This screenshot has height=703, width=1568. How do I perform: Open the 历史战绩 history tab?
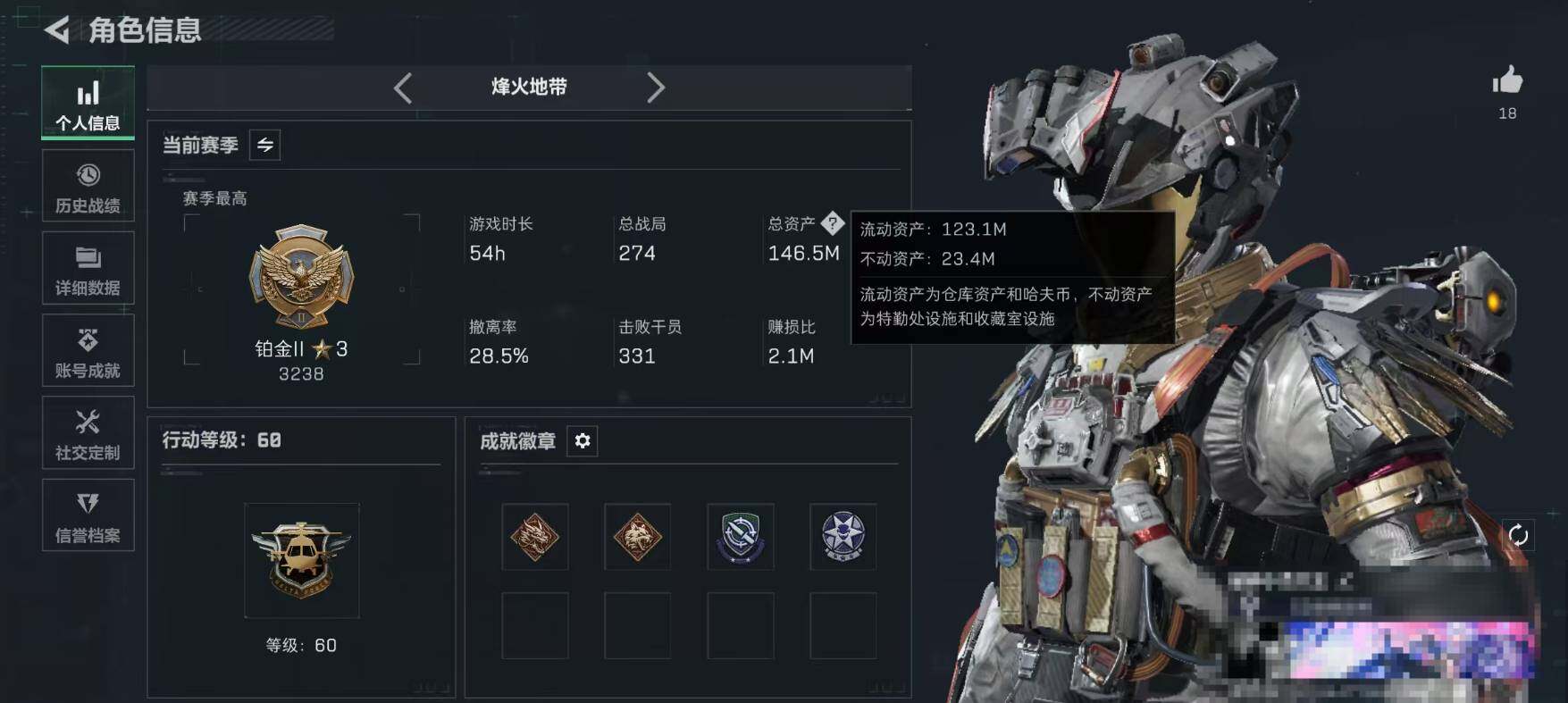click(x=88, y=186)
